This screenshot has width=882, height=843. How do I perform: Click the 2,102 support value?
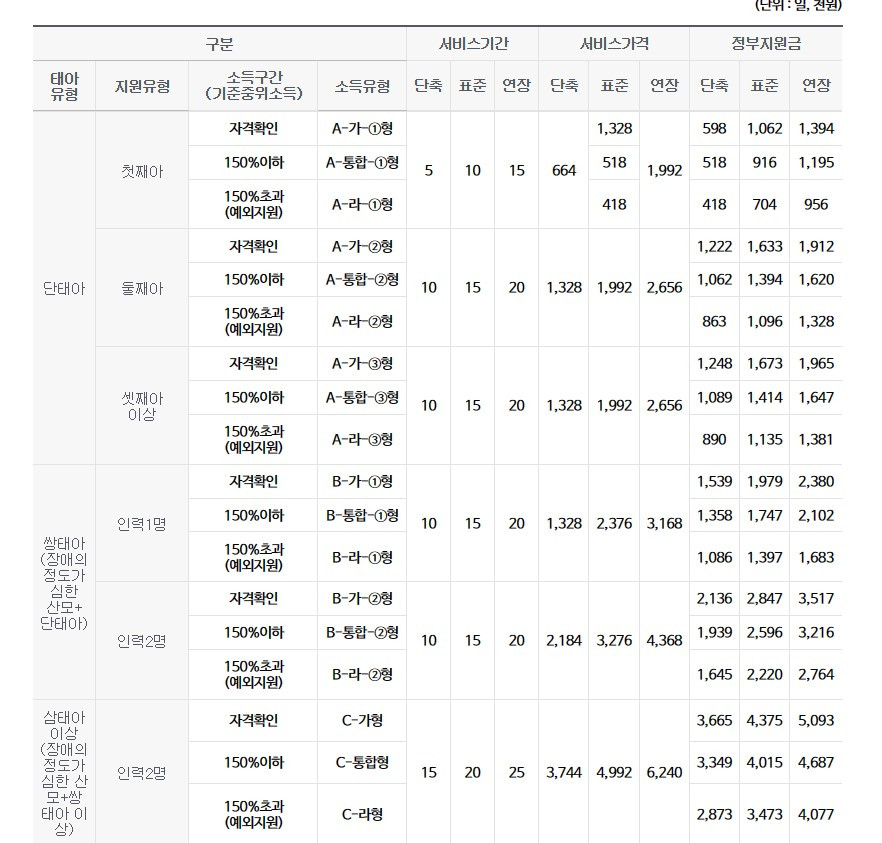(x=816, y=515)
